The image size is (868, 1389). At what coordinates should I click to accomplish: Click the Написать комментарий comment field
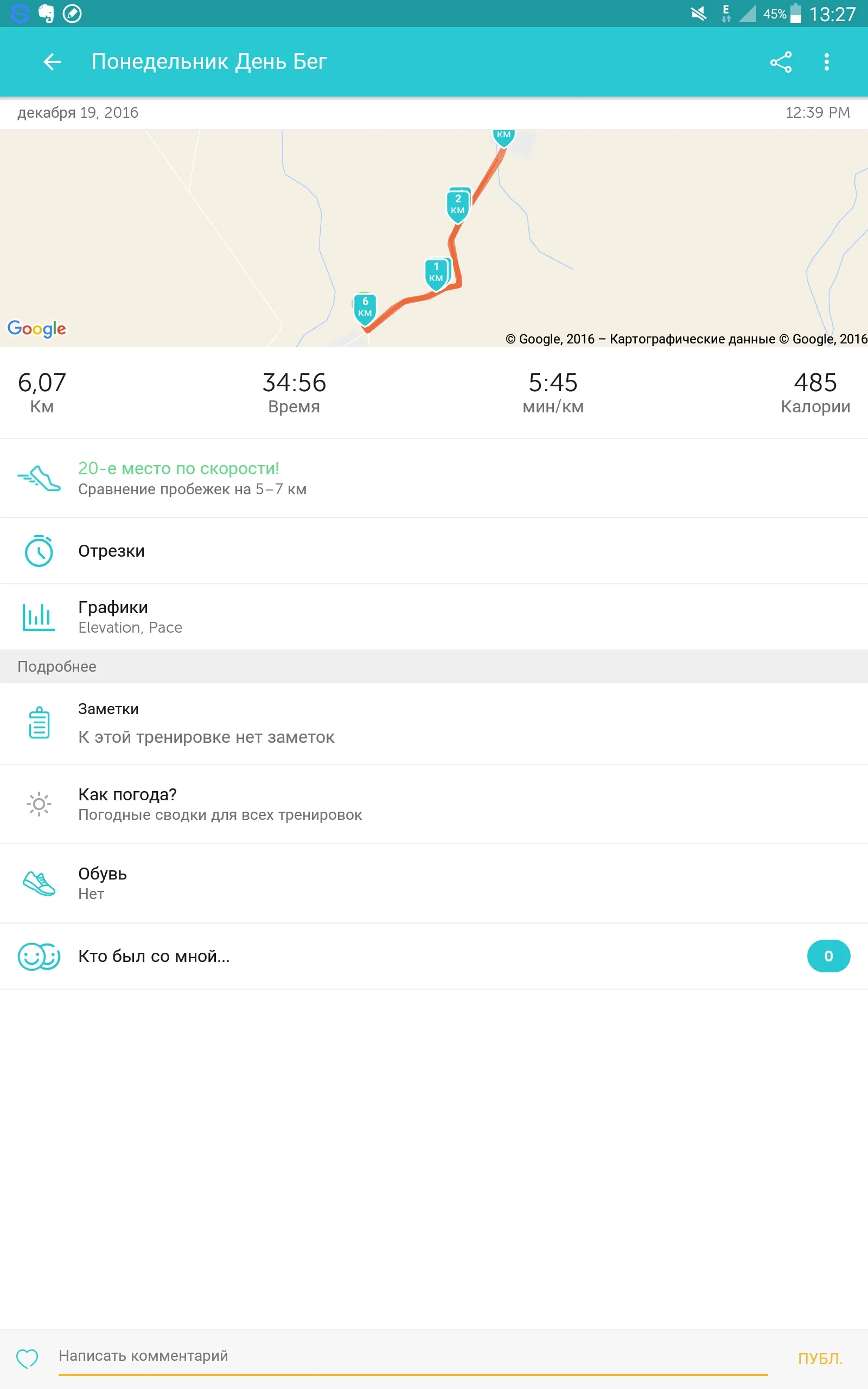pyautogui.click(x=412, y=1356)
